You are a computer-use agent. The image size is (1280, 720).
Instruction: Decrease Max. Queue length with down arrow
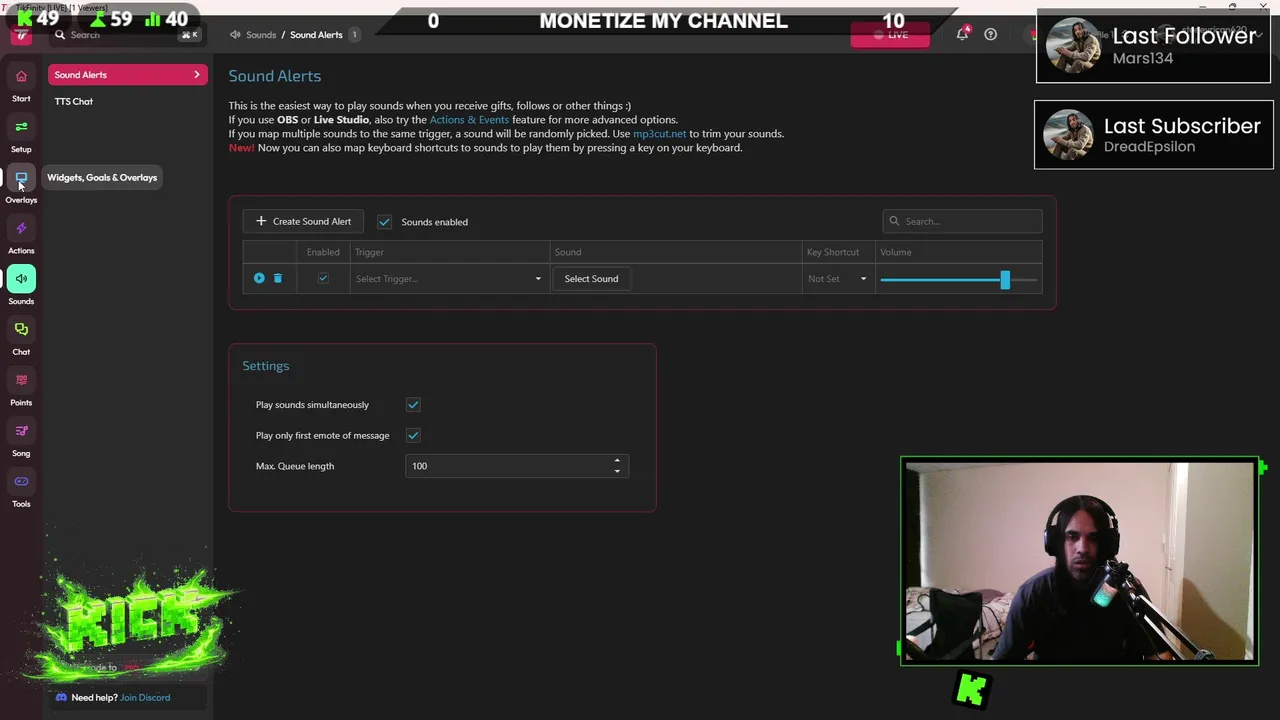[617, 471]
